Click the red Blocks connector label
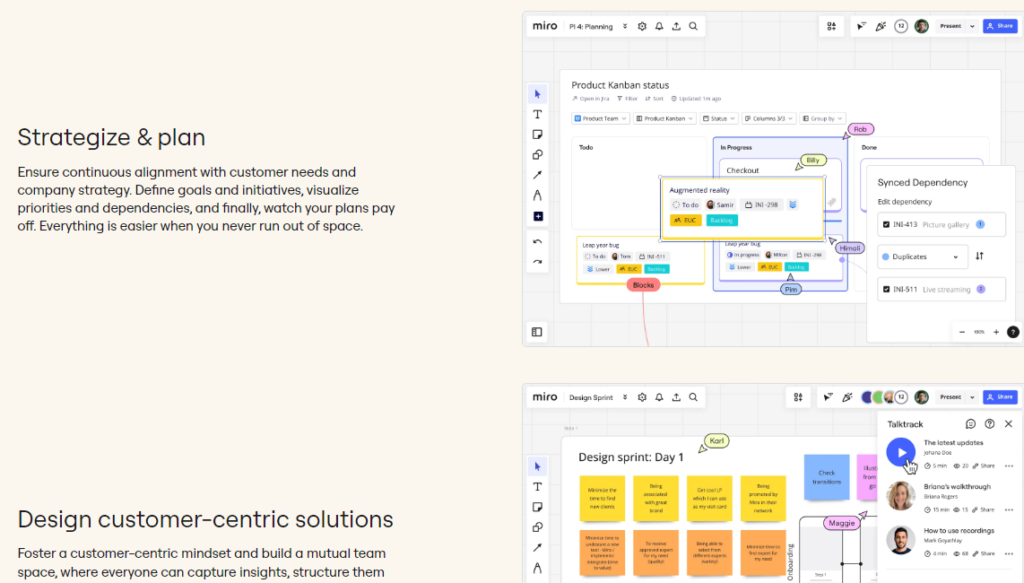1024x583 pixels. point(643,285)
